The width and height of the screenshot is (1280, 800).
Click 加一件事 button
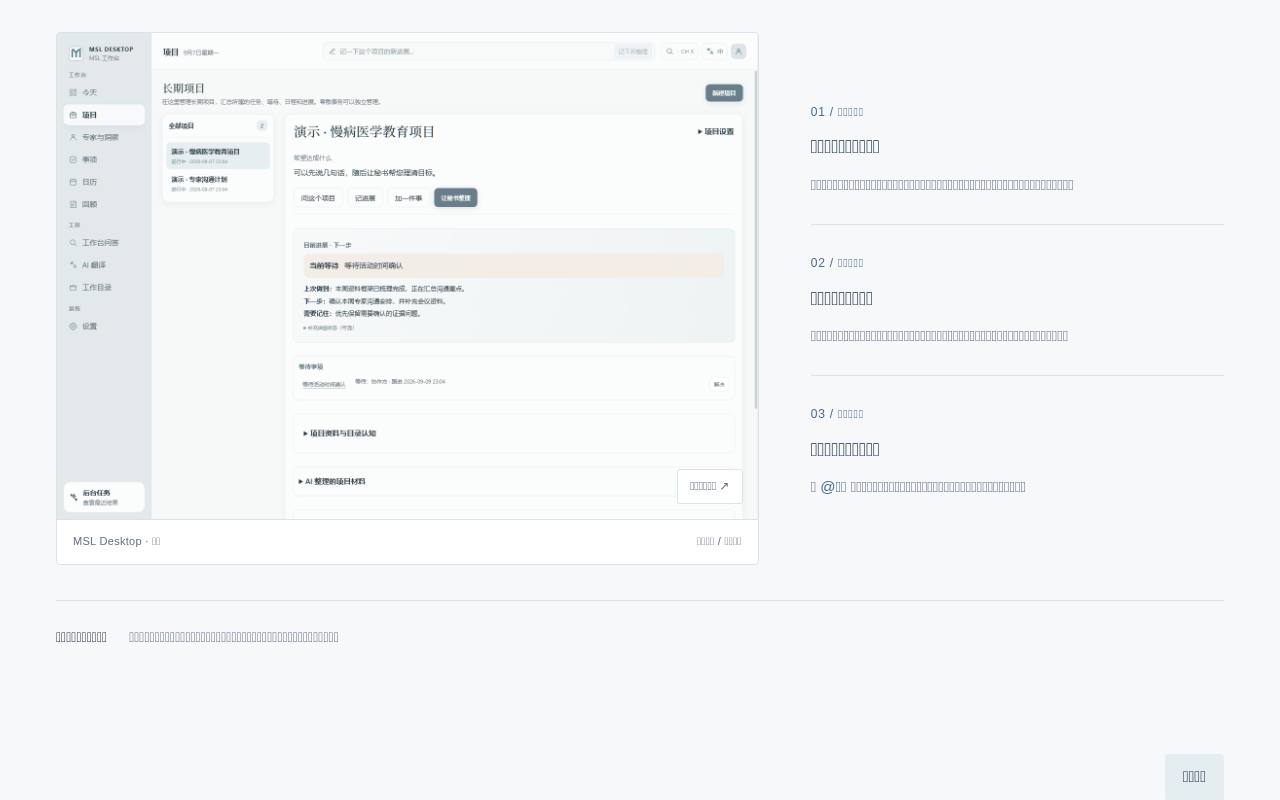click(408, 198)
